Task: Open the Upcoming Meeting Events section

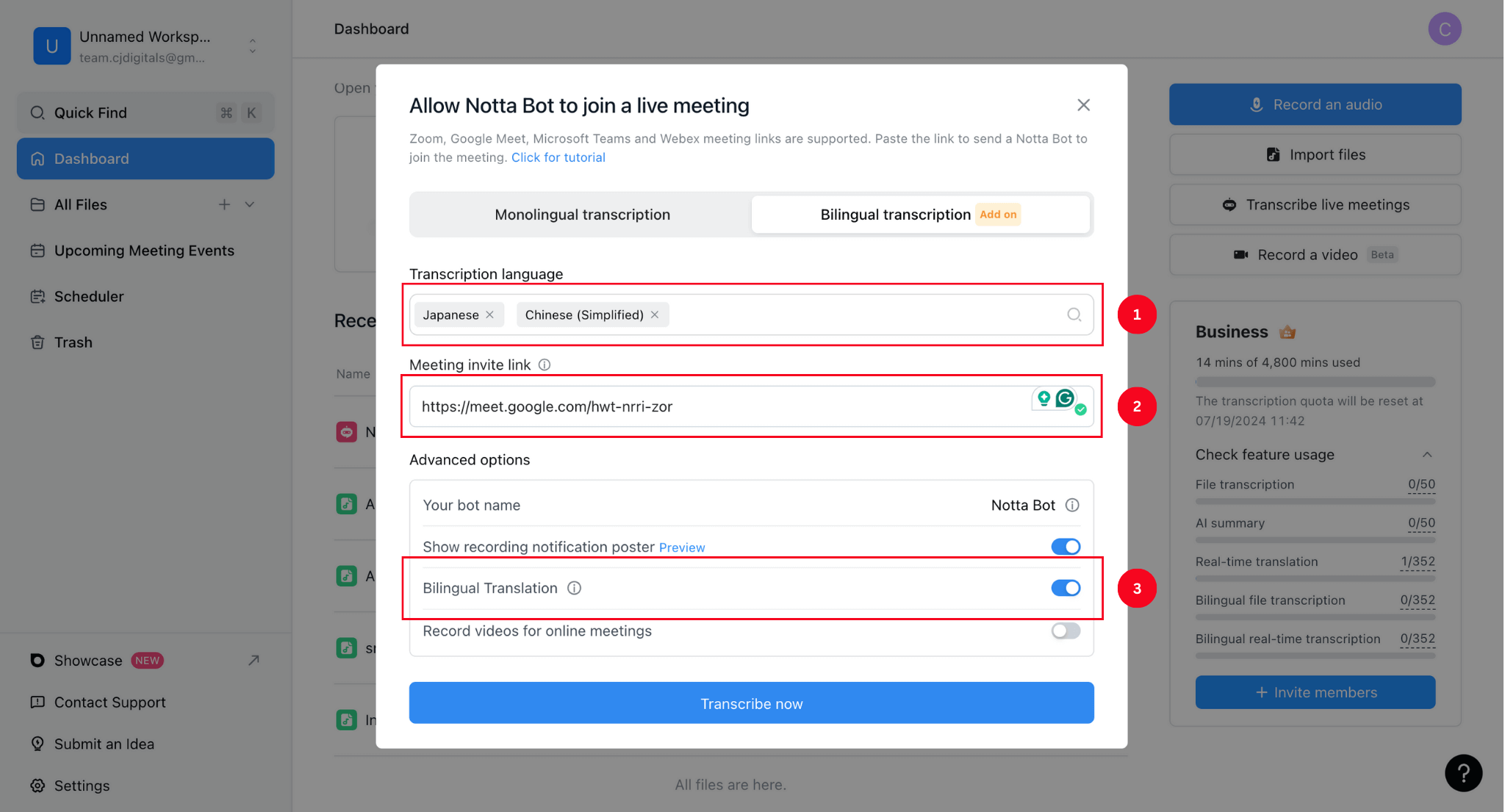Action: [145, 250]
